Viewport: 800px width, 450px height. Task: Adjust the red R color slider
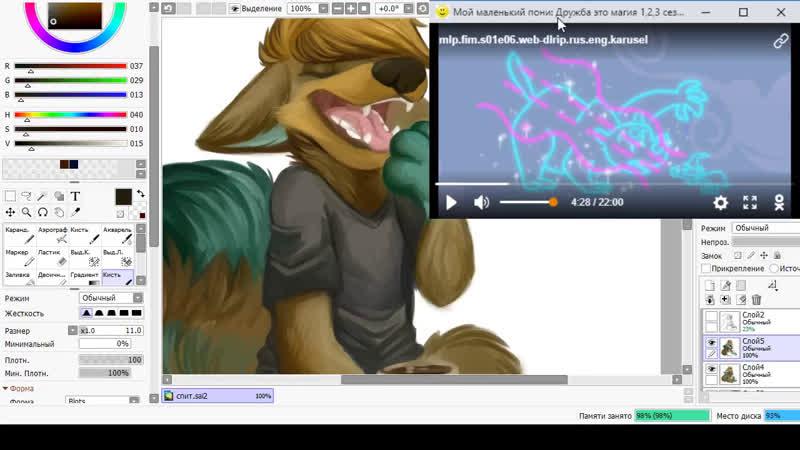70,66
